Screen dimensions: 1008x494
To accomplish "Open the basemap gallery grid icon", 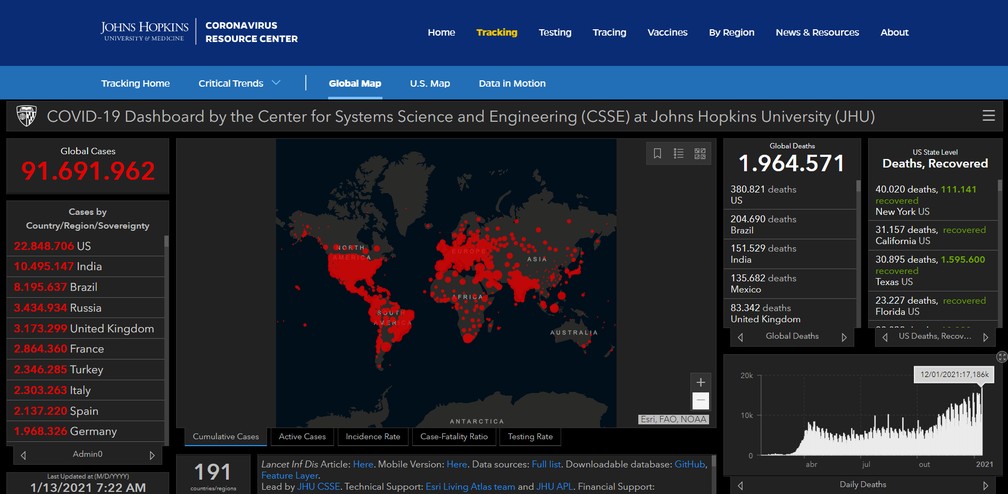I will click(x=700, y=153).
